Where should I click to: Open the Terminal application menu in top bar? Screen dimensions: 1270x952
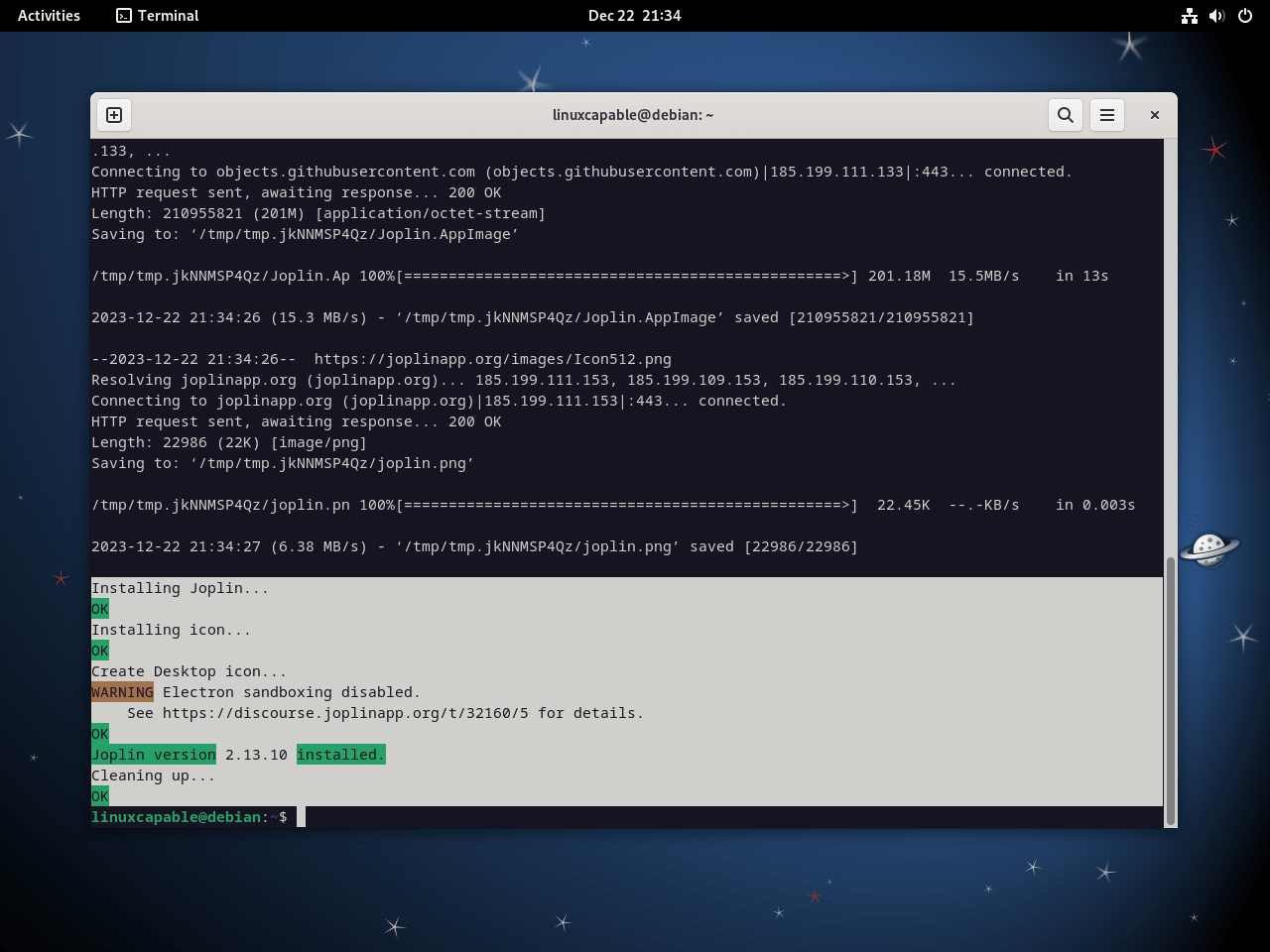(x=157, y=15)
